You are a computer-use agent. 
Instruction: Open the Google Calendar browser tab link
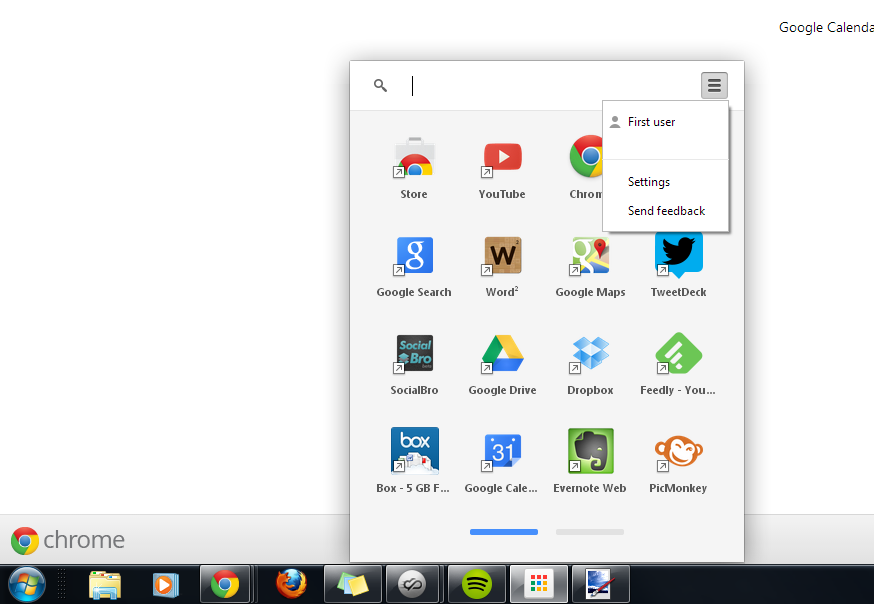click(x=826, y=27)
